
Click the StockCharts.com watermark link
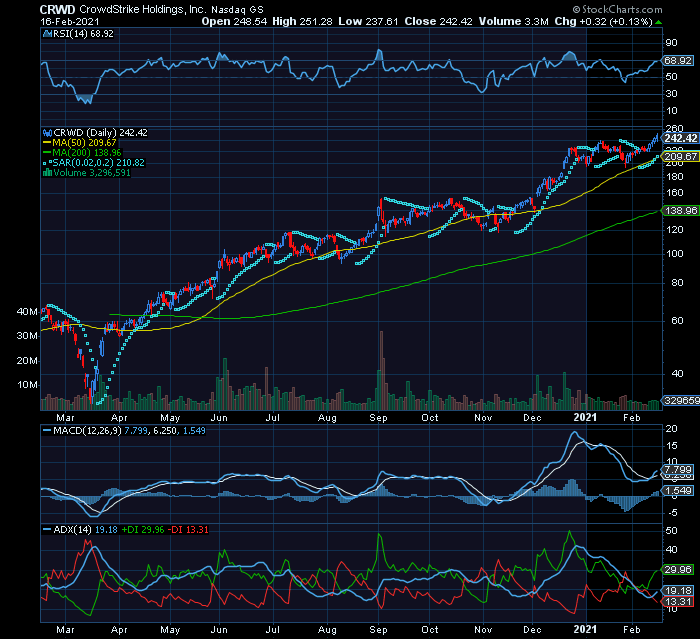[x=618, y=9]
